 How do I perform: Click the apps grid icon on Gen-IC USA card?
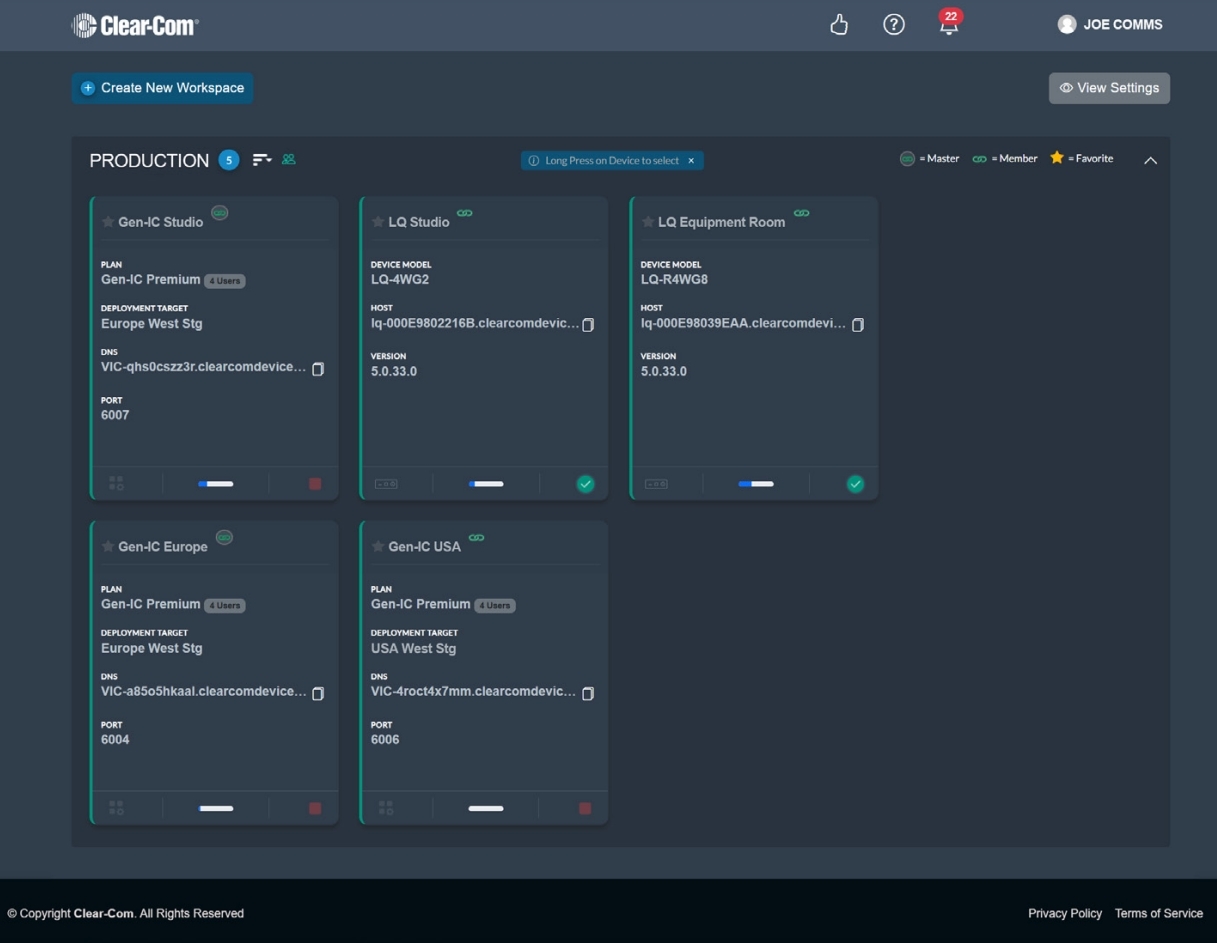click(x=386, y=808)
